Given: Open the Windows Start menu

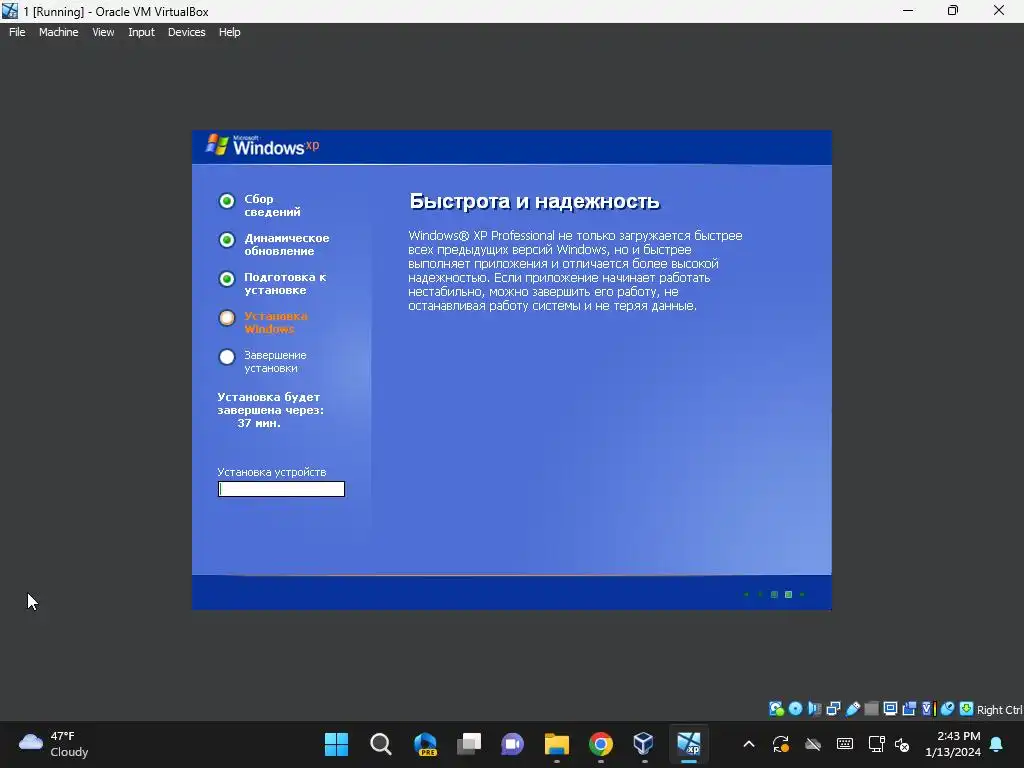Looking at the screenshot, I should [x=336, y=744].
